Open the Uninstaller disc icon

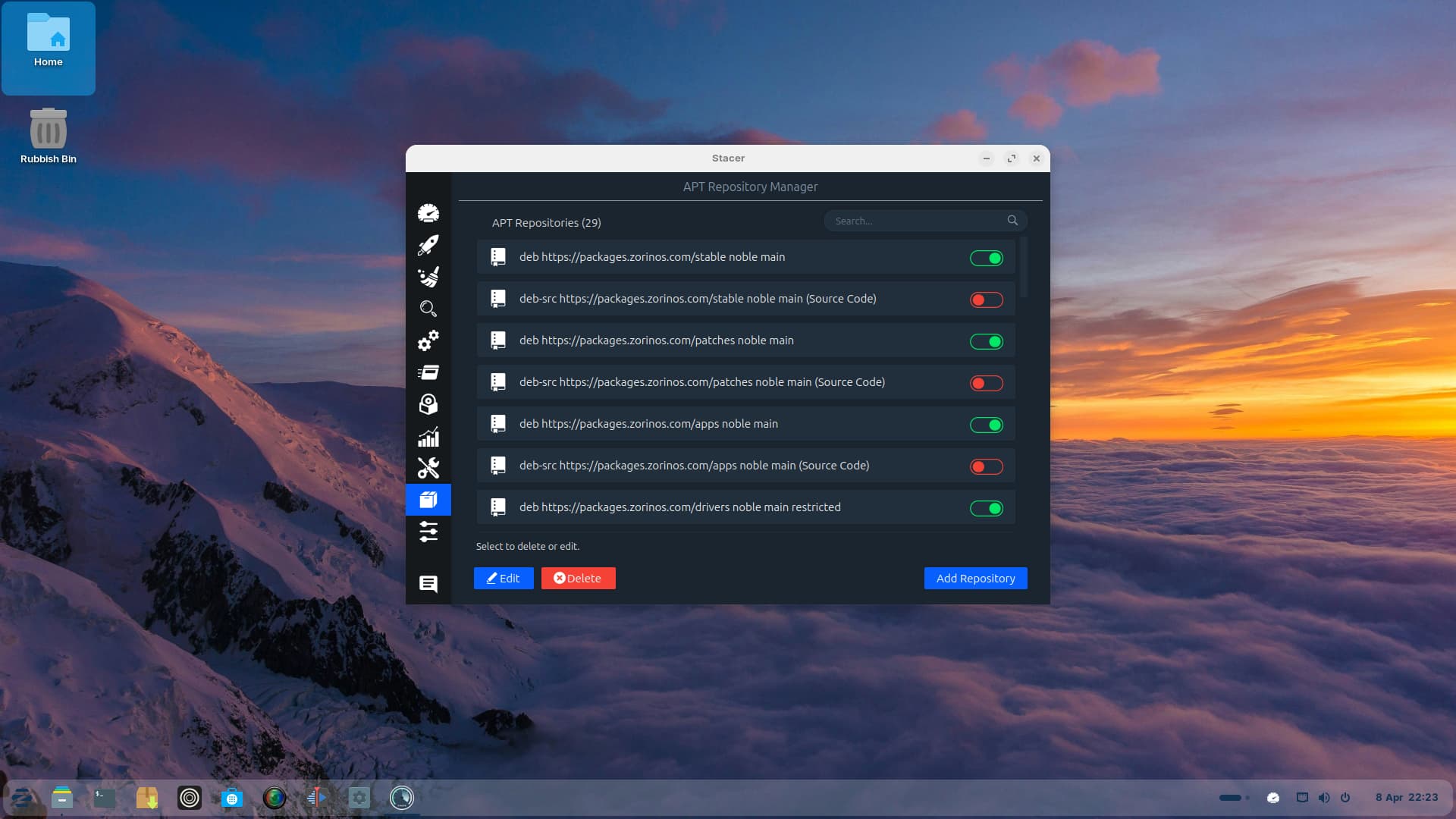pos(428,404)
